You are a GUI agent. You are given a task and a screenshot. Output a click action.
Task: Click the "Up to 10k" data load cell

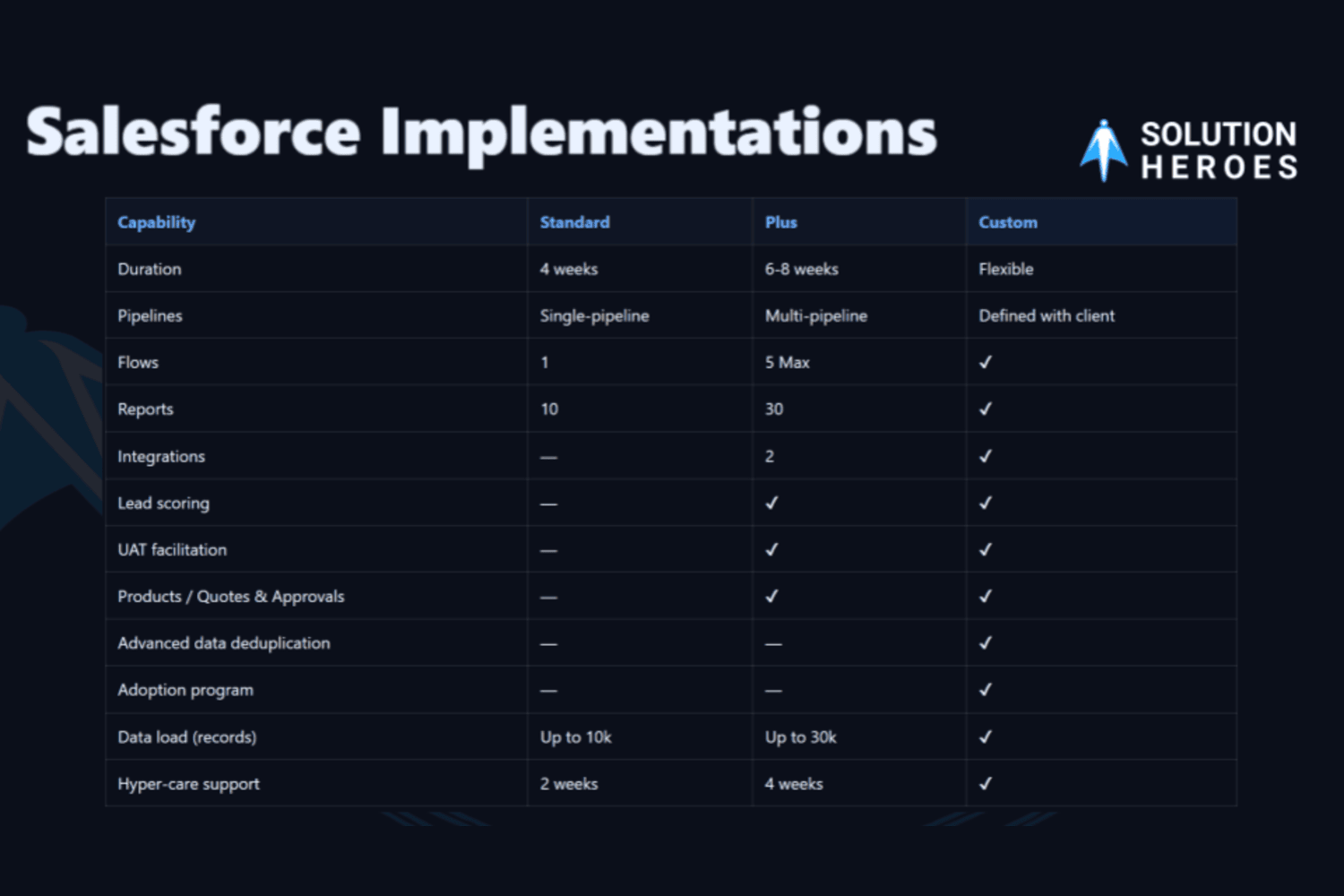pyautogui.click(x=575, y=737)
